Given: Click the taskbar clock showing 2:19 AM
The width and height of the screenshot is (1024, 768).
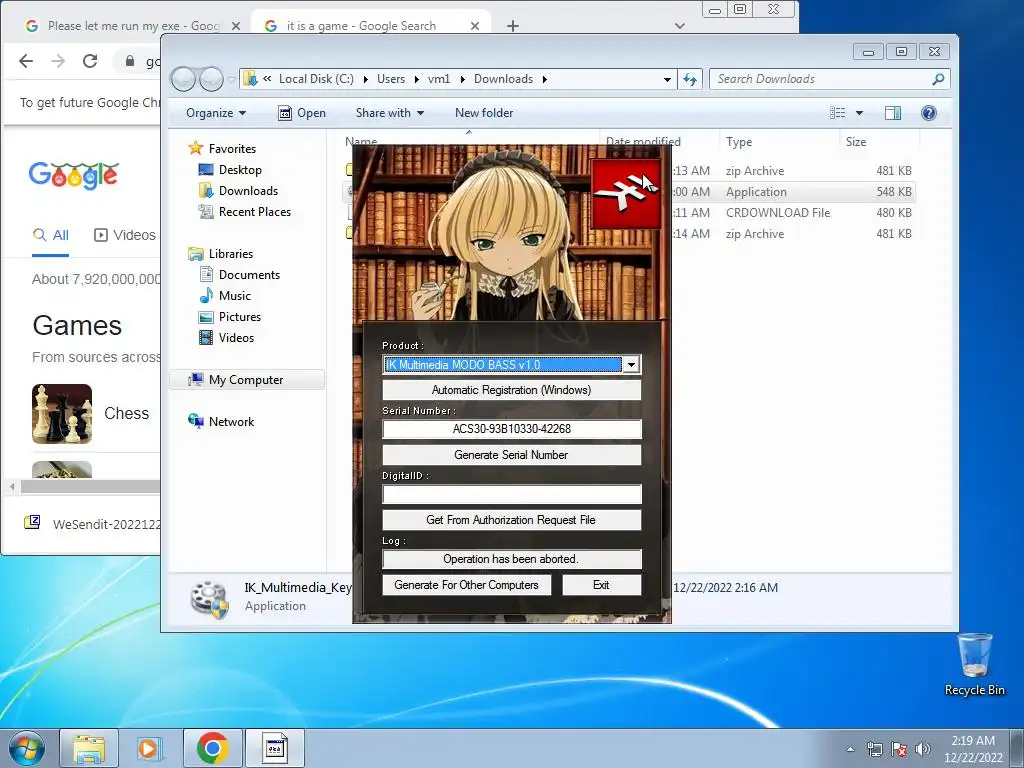Looking at the screenshot, I should pyautogui.click(x=973, y=749).
